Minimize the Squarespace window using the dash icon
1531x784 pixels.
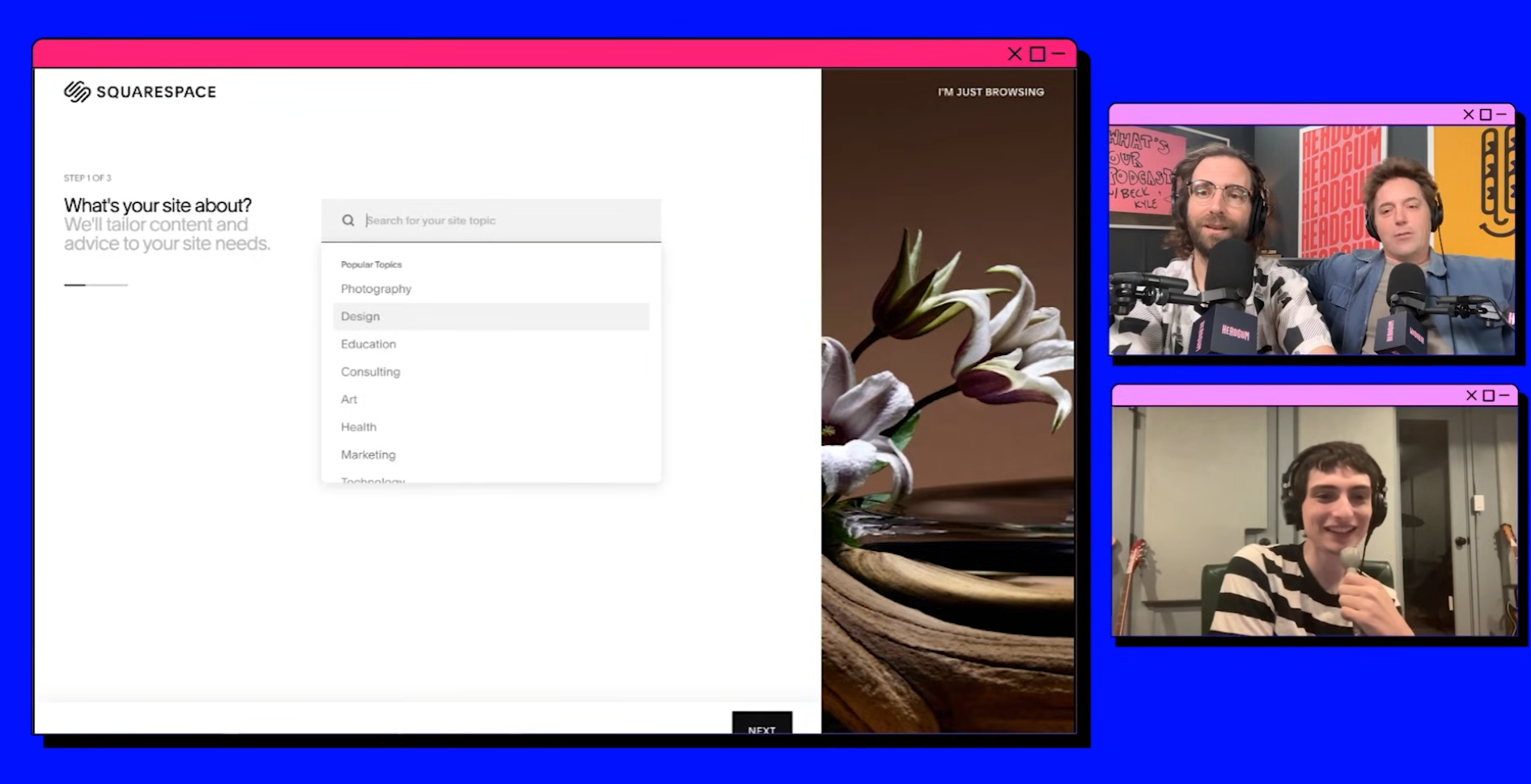click(1058, 54)
